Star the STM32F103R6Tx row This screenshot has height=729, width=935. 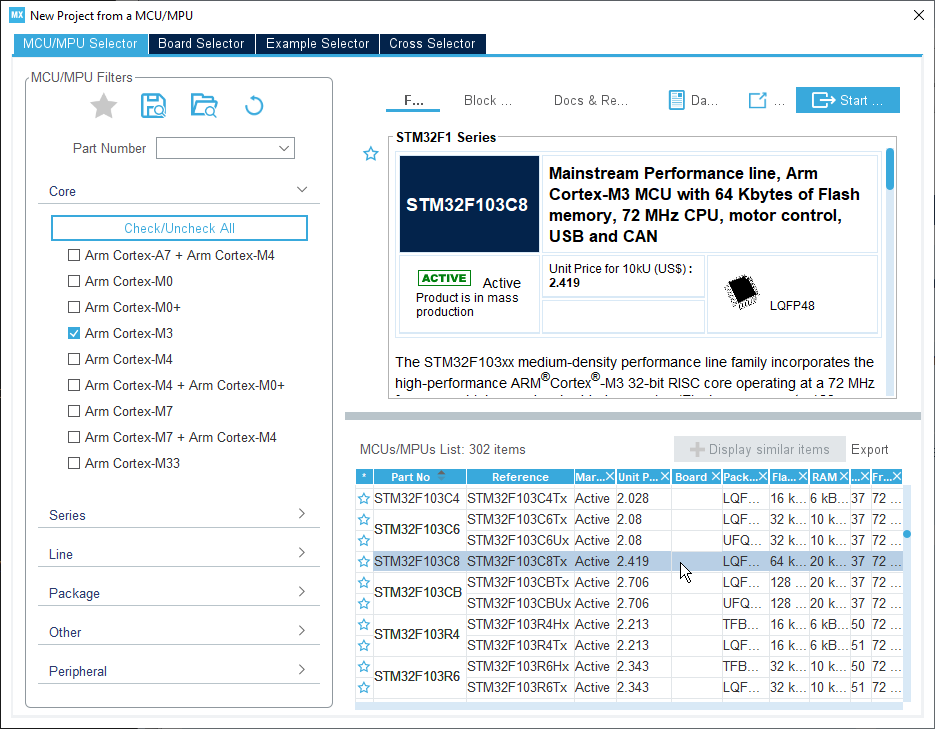pyautogui.click(x=364, y=687)
